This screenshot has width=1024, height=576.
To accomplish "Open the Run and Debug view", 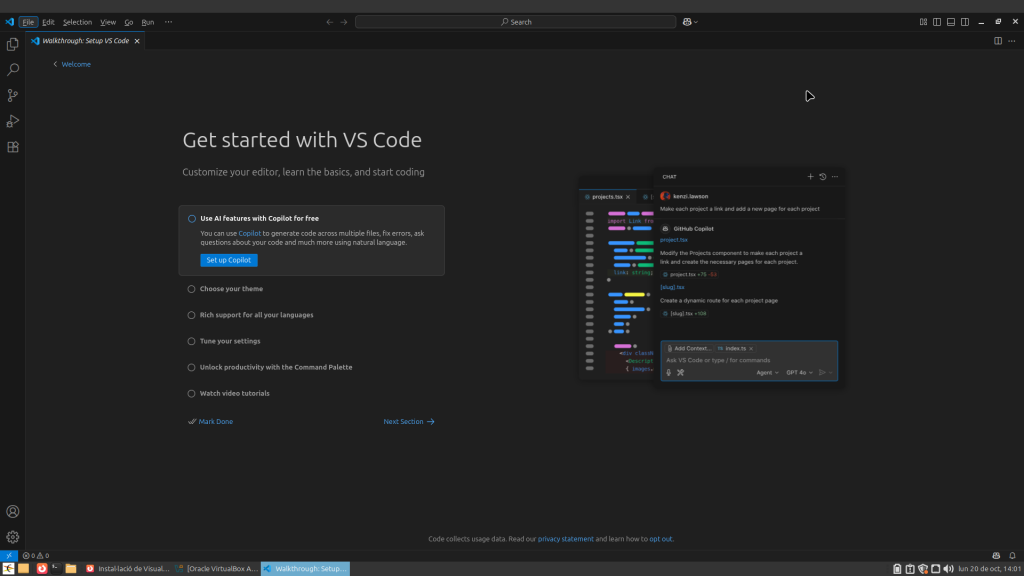I will pos(13,121).
